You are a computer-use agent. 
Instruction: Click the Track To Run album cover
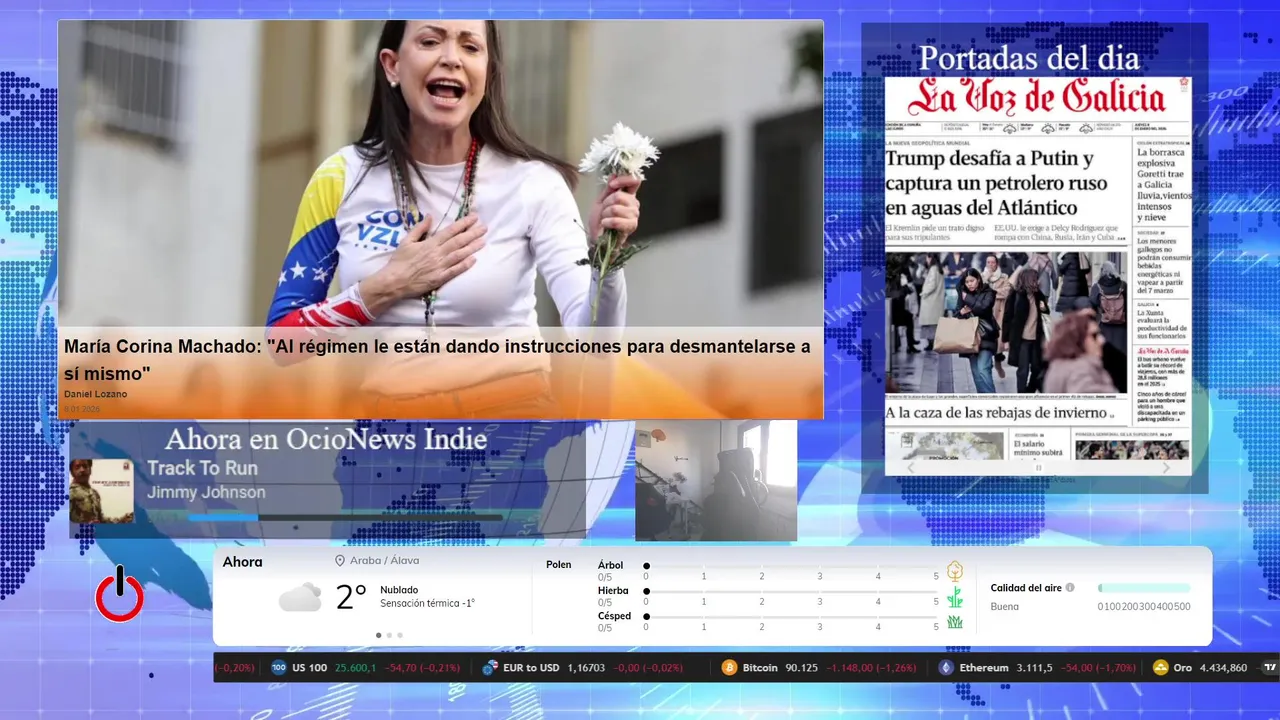click(x=101, y=491)
